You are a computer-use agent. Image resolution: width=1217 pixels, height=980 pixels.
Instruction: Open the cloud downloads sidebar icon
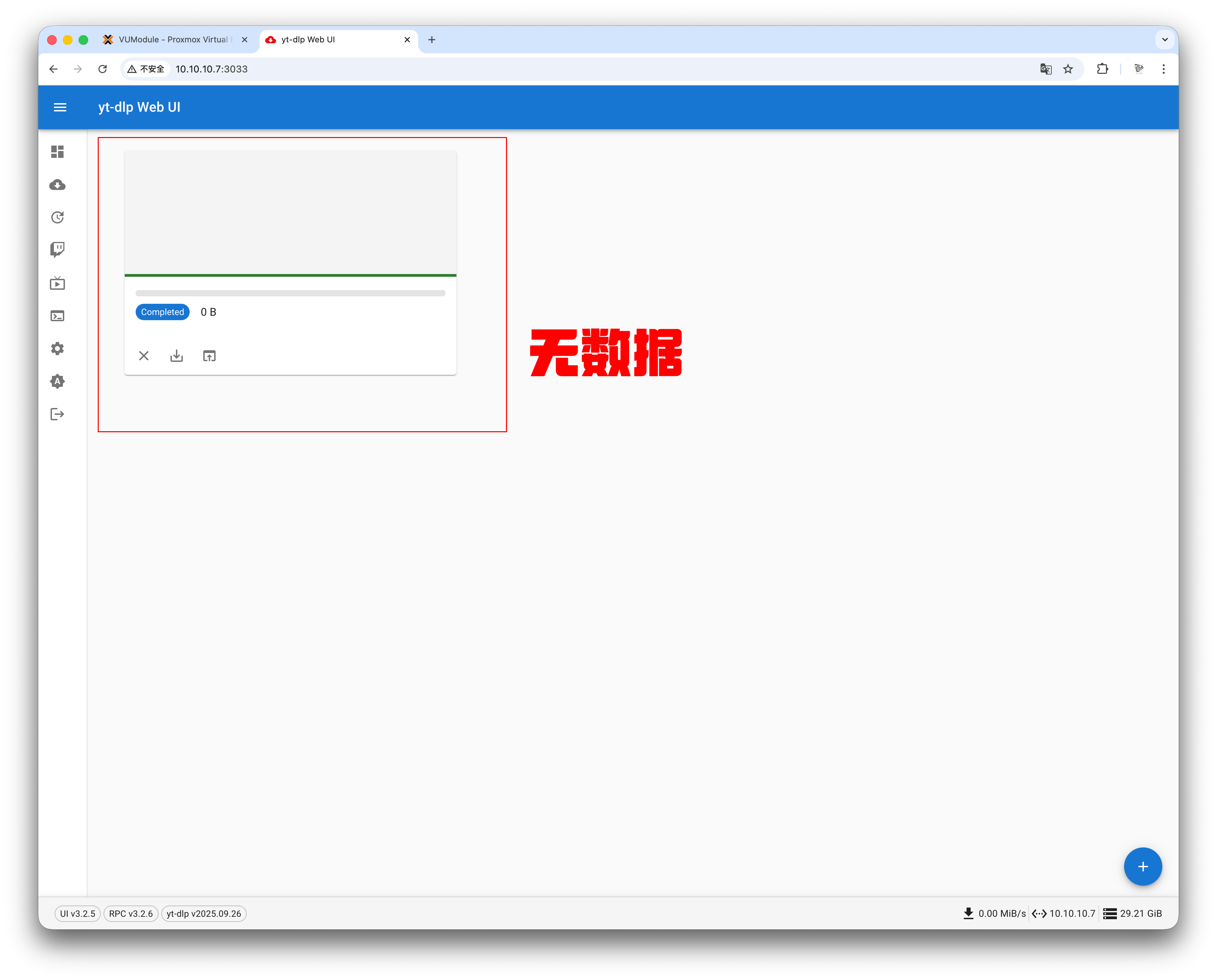58,185
